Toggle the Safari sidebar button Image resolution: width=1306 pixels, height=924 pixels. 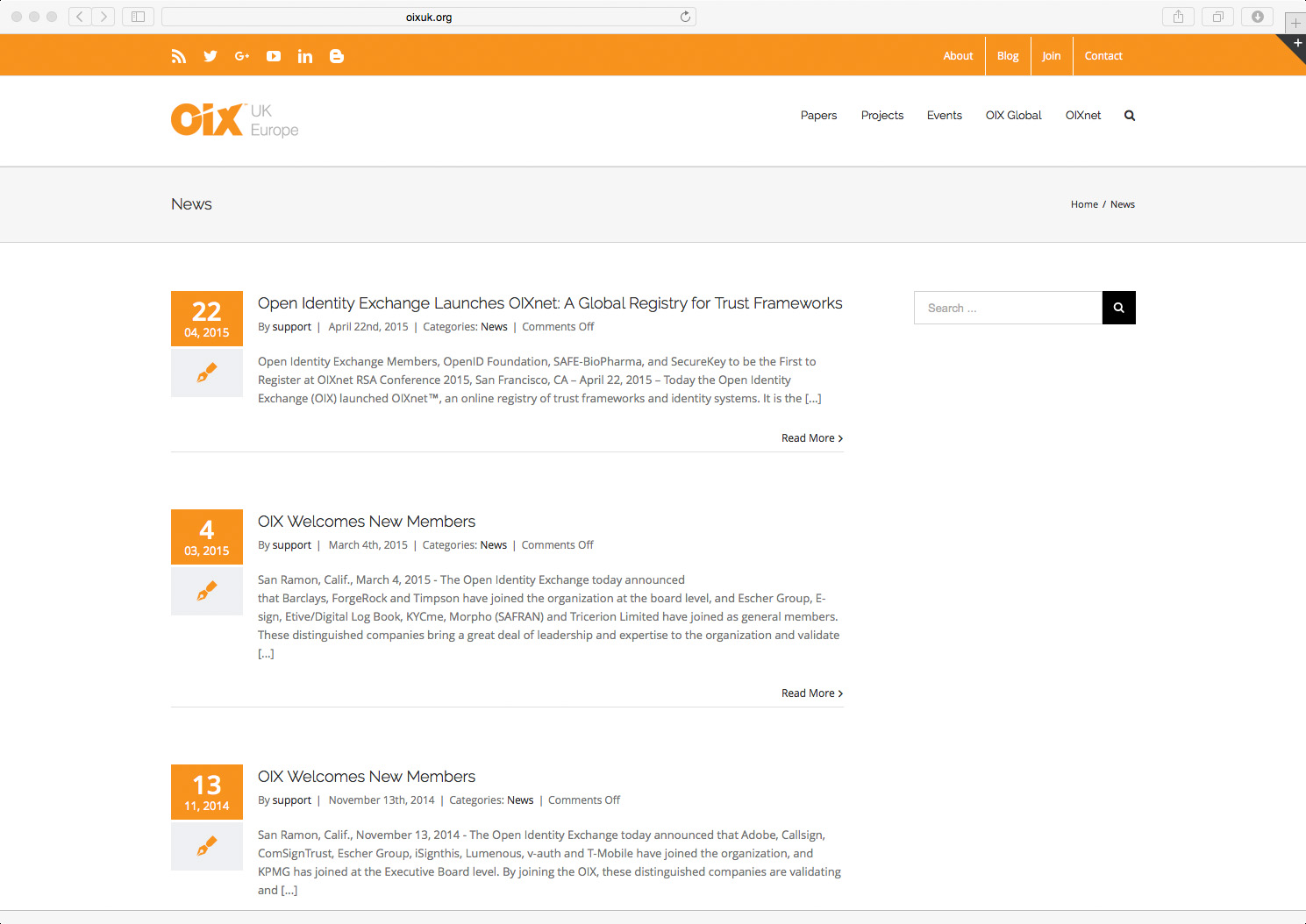pos(138,17)
